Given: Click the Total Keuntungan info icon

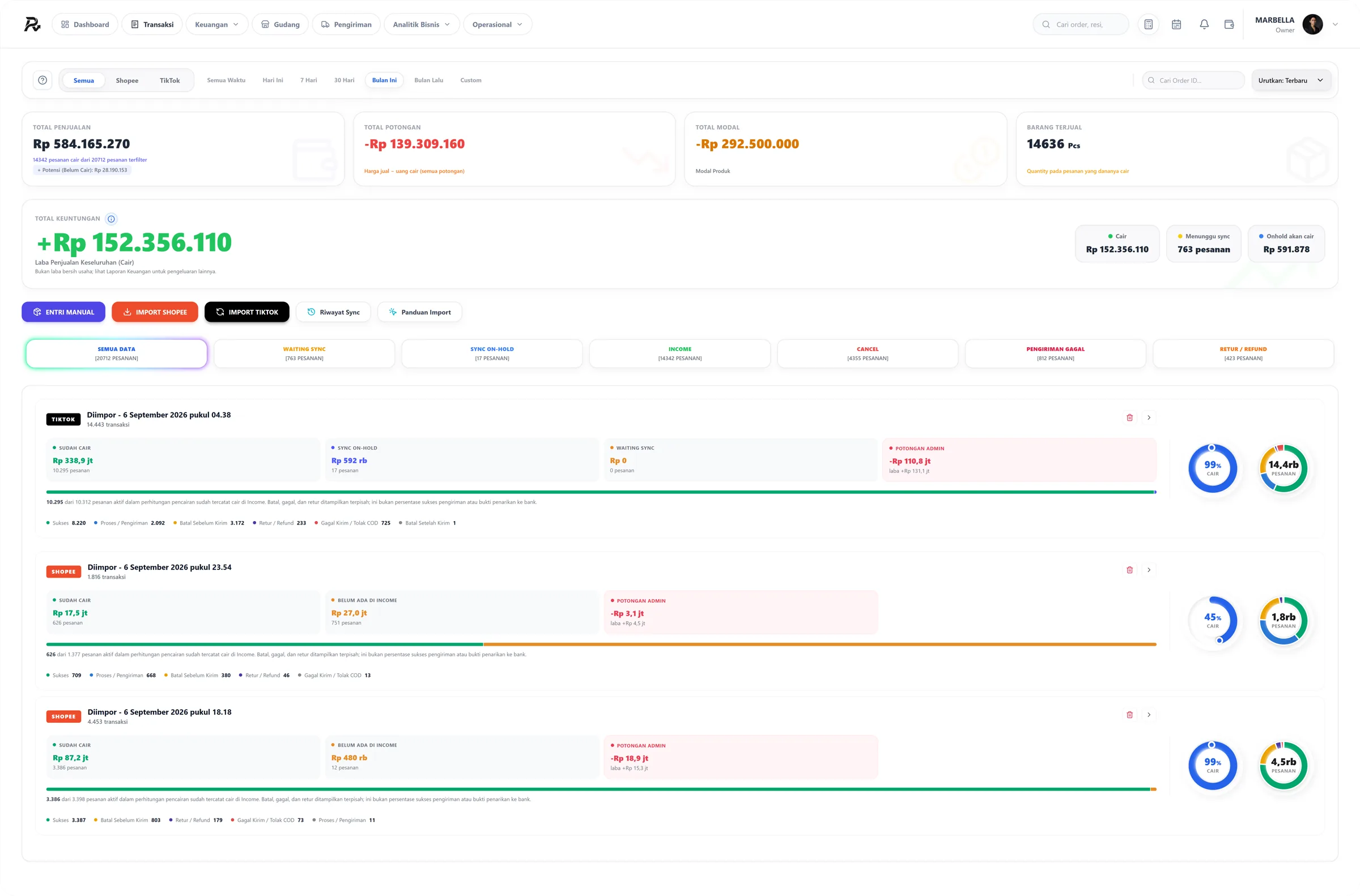Looking at the screenshot, I should click(x=112, y=219).
